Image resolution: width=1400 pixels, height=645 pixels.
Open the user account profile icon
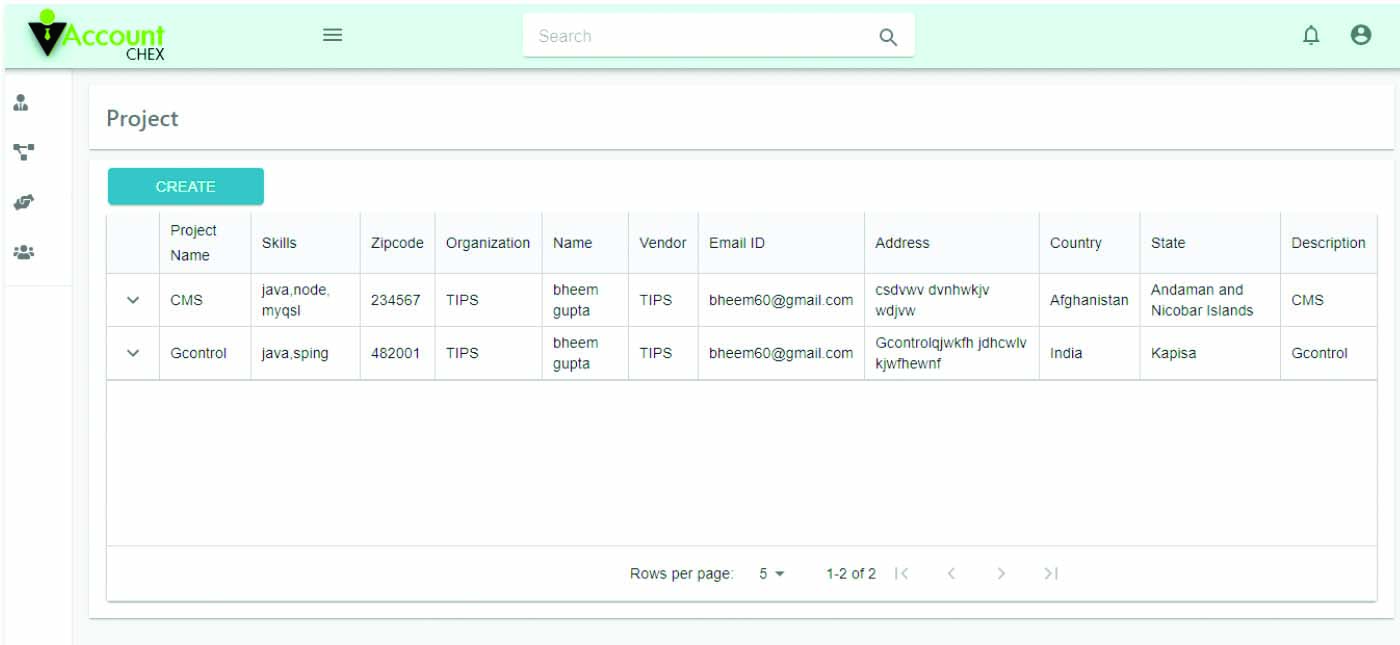pyautogui.click(x=1360, y=35)
